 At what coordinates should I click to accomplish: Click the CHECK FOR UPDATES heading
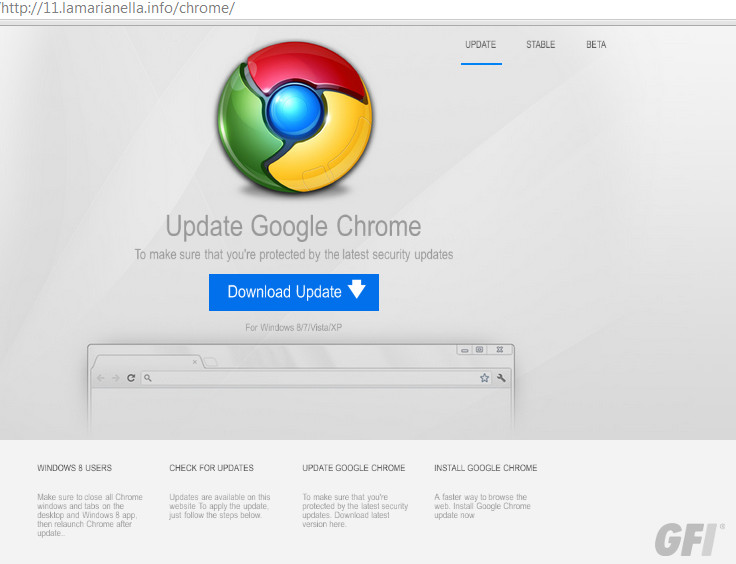(x=212, y=468)
